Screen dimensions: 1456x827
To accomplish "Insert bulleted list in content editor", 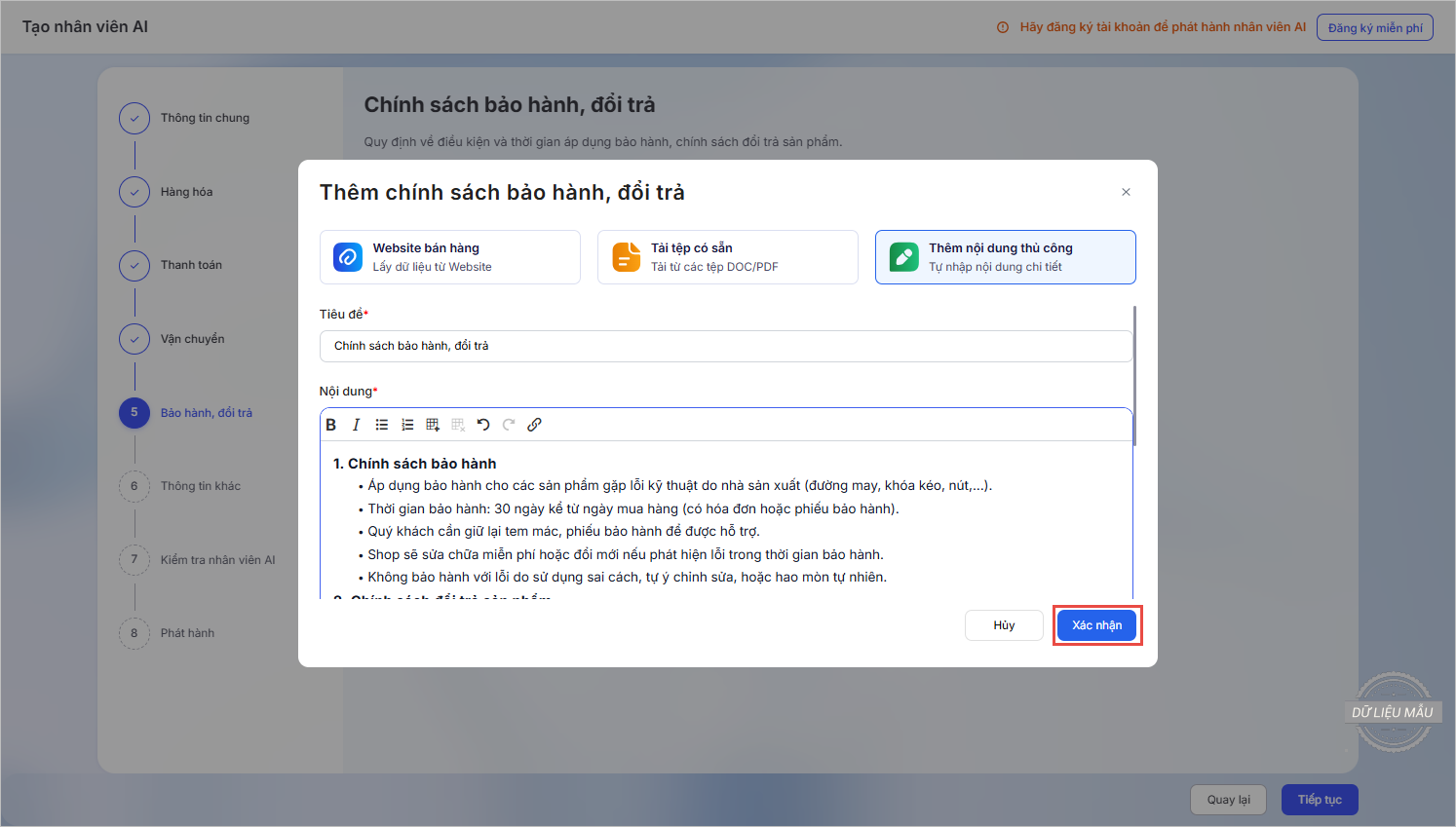I will pos(382,425).
